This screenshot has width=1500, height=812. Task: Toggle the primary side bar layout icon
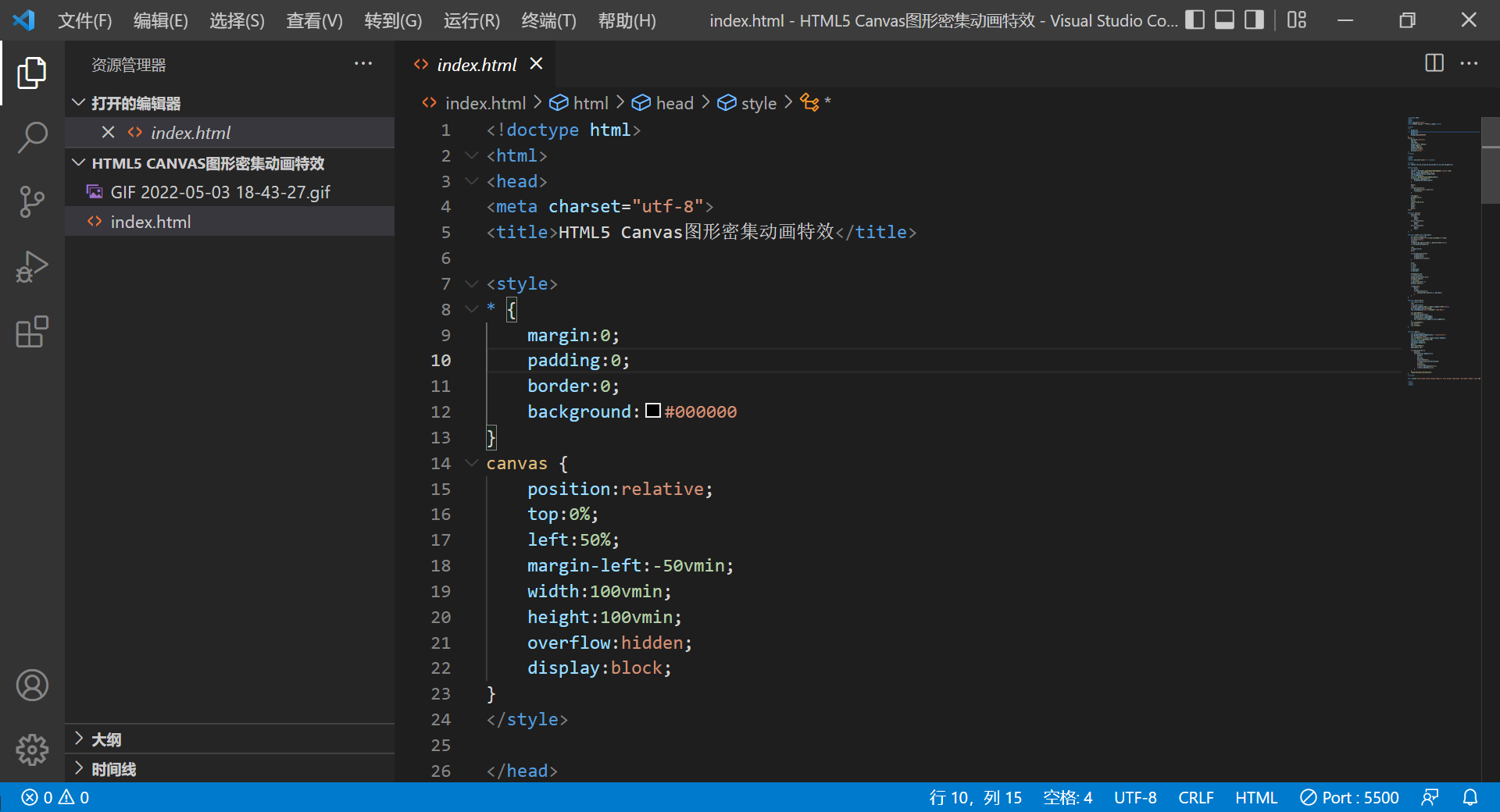(1195, 20)
